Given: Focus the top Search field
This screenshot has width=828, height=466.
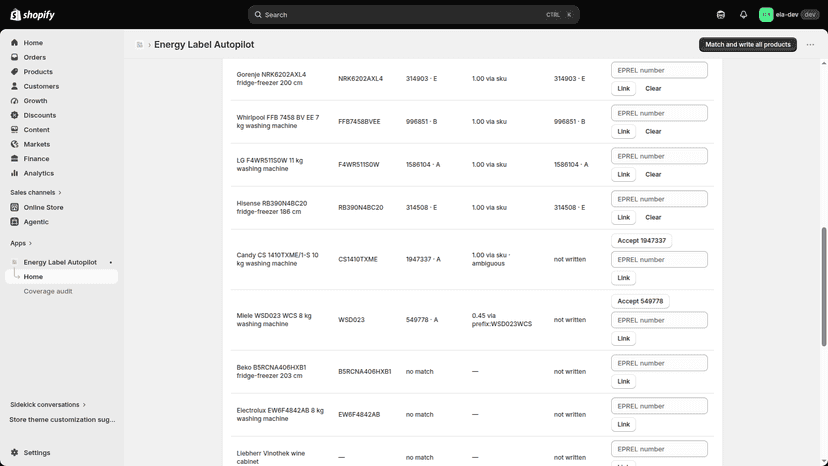Looking at the screenshot, I should 413,15.
